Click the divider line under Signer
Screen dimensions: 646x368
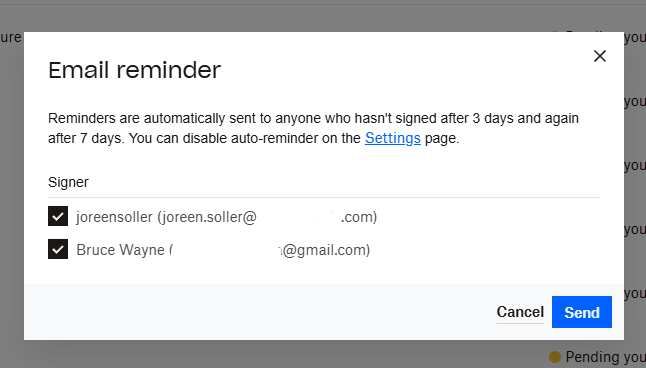coord(324,197)
